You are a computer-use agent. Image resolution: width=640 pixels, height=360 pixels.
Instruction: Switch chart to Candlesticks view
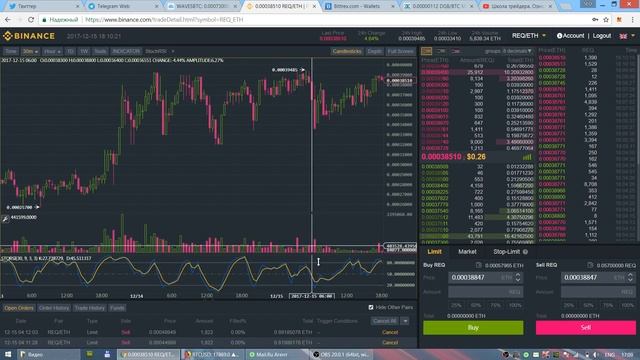347,51
